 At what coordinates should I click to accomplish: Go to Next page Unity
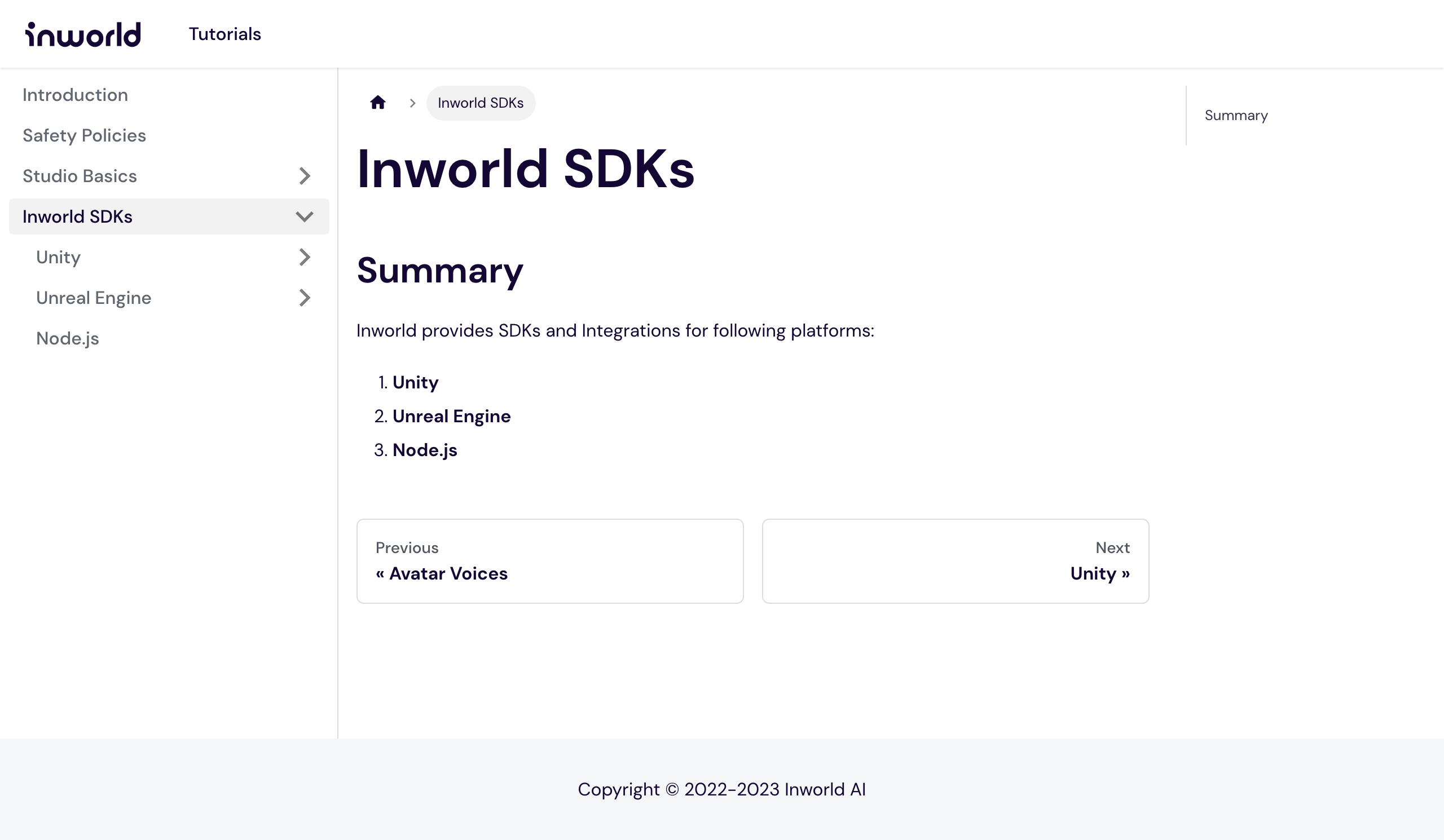point(956,561)
